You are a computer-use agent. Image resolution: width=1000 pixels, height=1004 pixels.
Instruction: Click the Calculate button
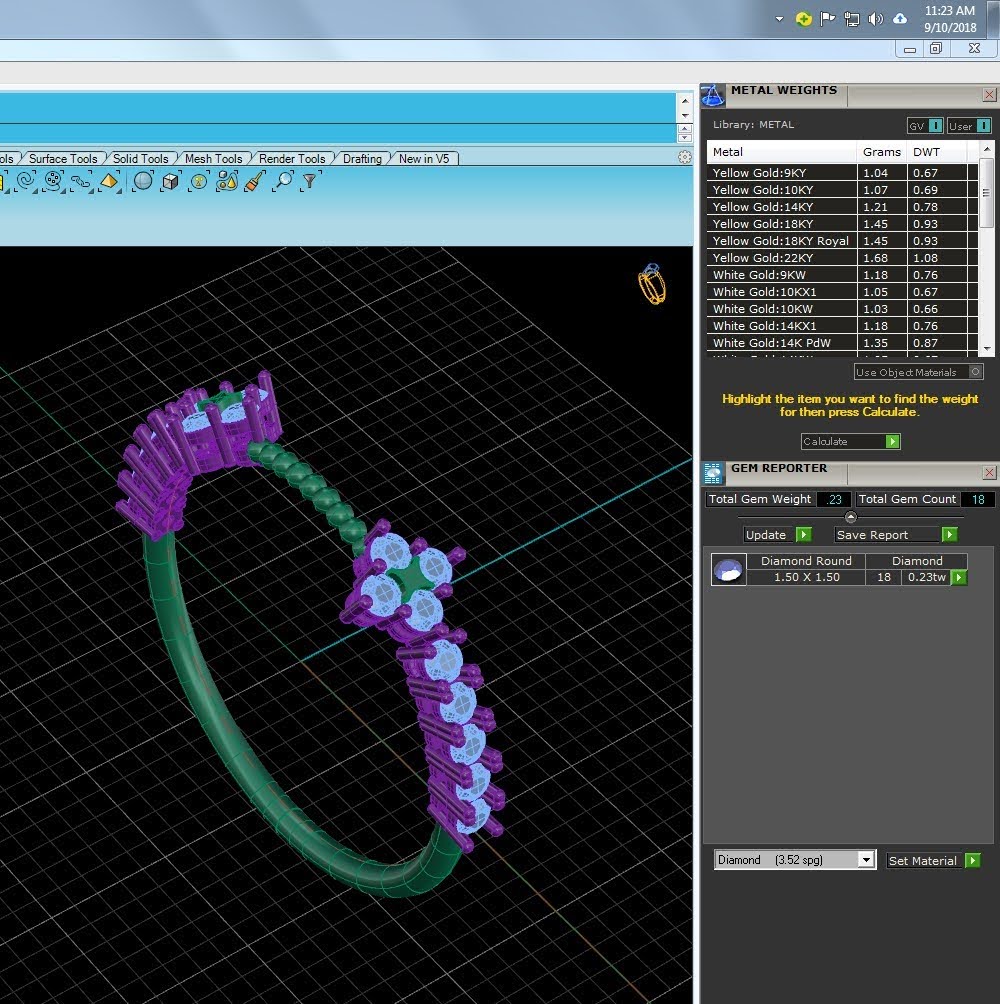click(850, 441)
